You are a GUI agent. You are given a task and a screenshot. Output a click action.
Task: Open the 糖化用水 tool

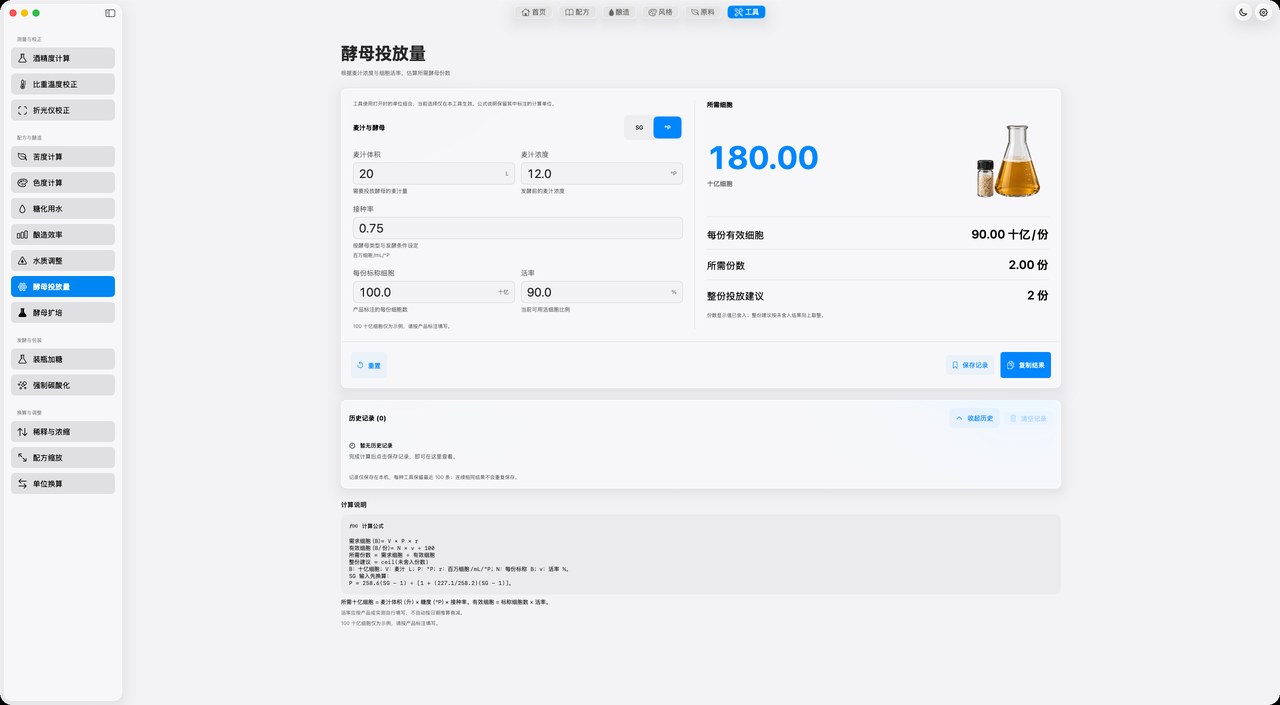point(63,209)
